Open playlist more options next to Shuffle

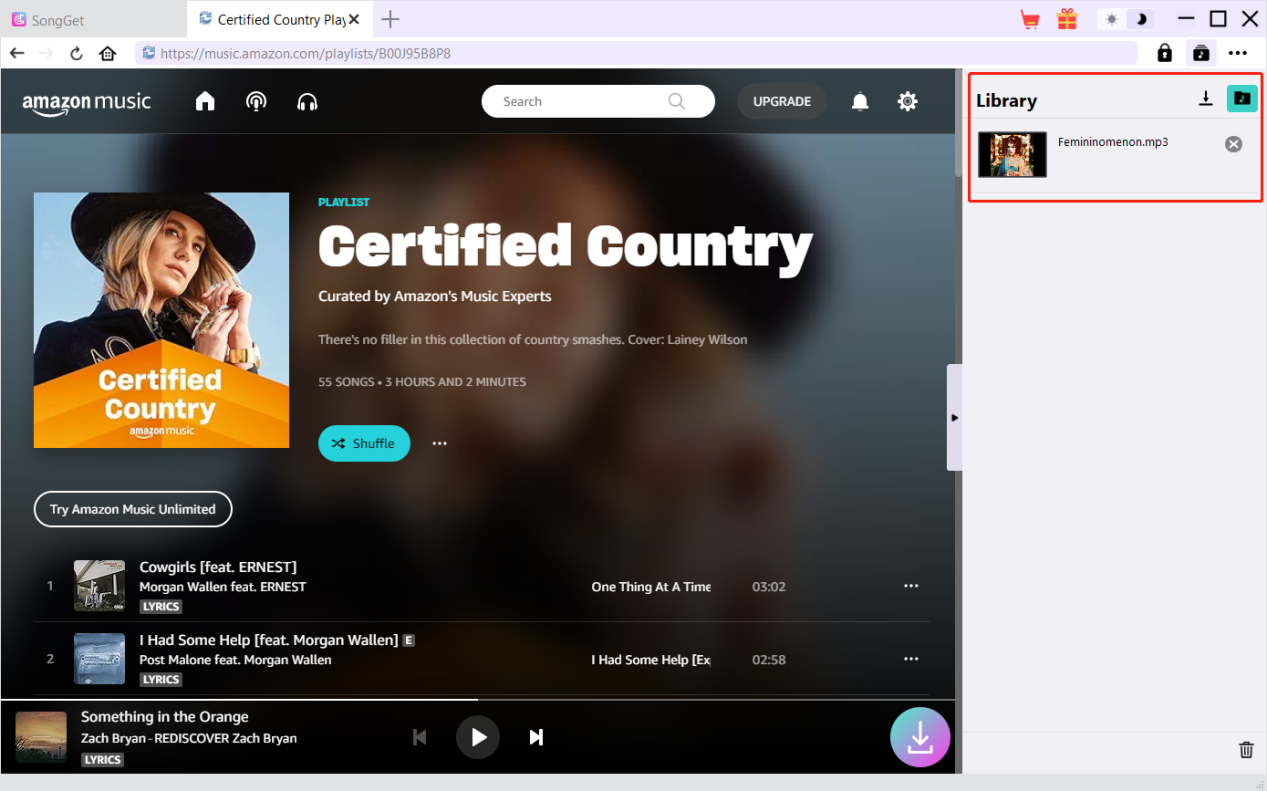pos(439,443)
